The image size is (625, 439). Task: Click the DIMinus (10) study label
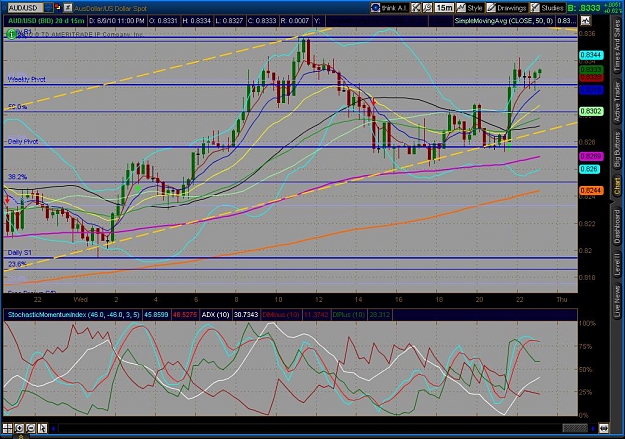tap(281, 315)
